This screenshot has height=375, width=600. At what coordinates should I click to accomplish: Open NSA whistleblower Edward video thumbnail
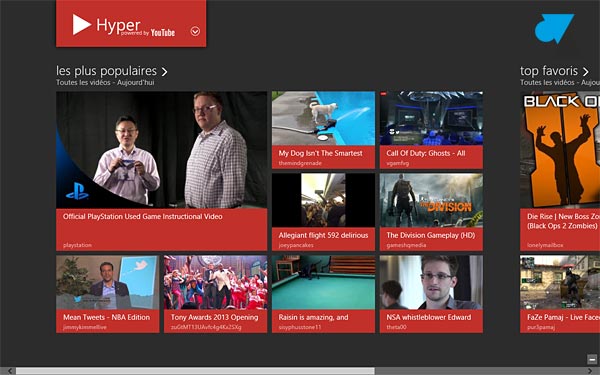[431, 282]
